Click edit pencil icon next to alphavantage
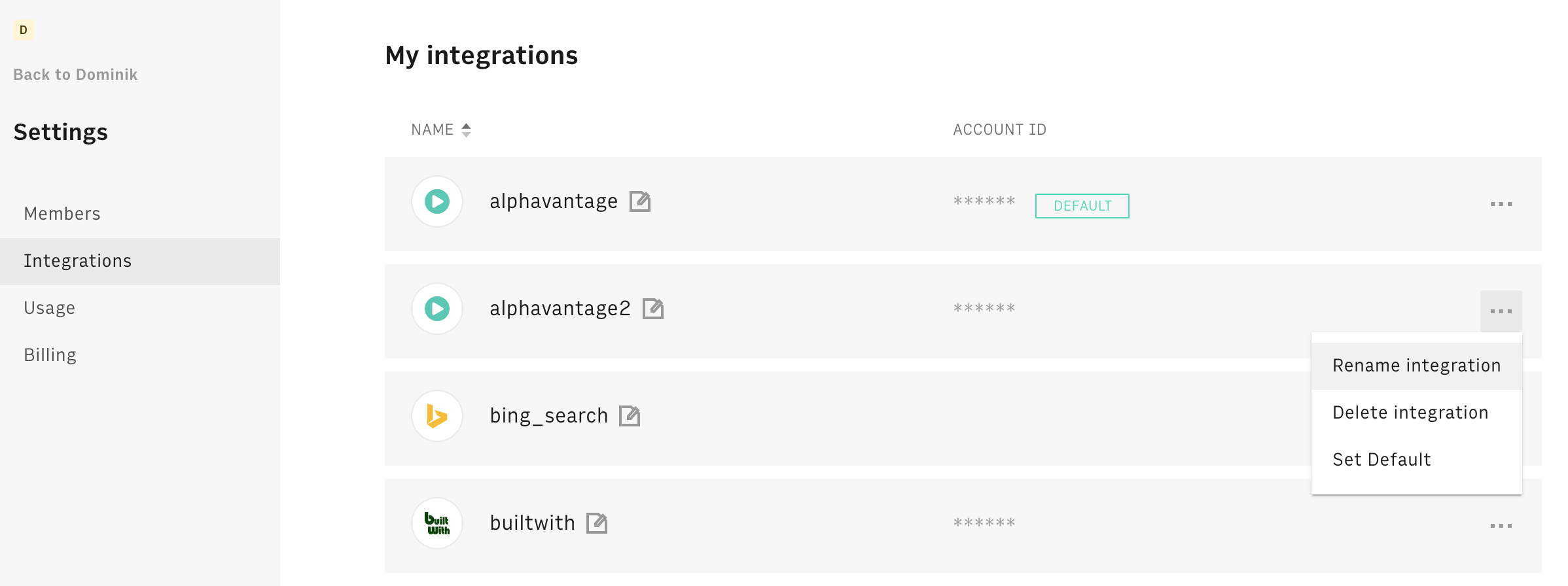Screen dimensions: 1568x586 [639, 201]
